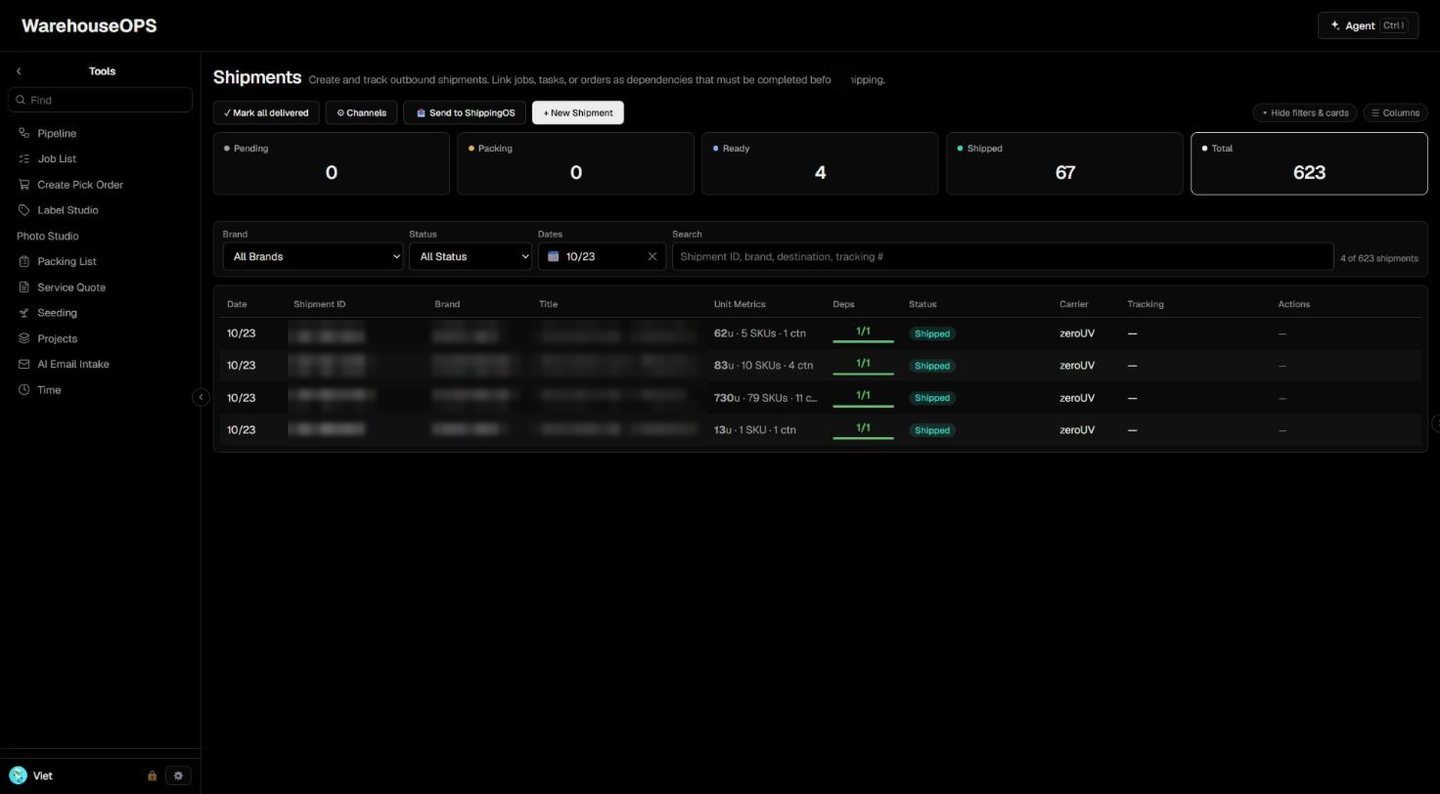The height and width of the screenshot is (794, 1440).
Task: Filter by the Pending card
Action: pyautogui.click(x=331, y=164)
